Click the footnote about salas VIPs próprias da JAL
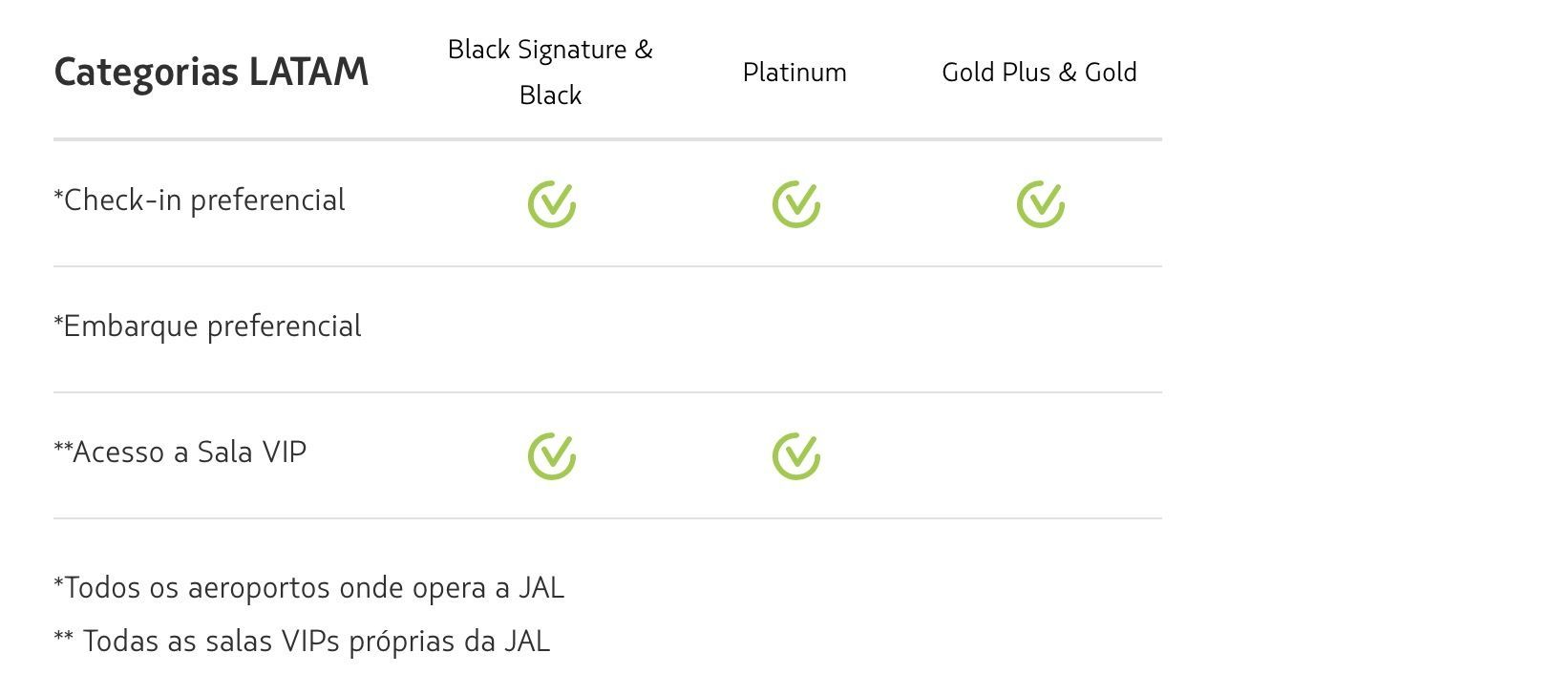Viewport: 1568px width, 695px height. (302, 642)
